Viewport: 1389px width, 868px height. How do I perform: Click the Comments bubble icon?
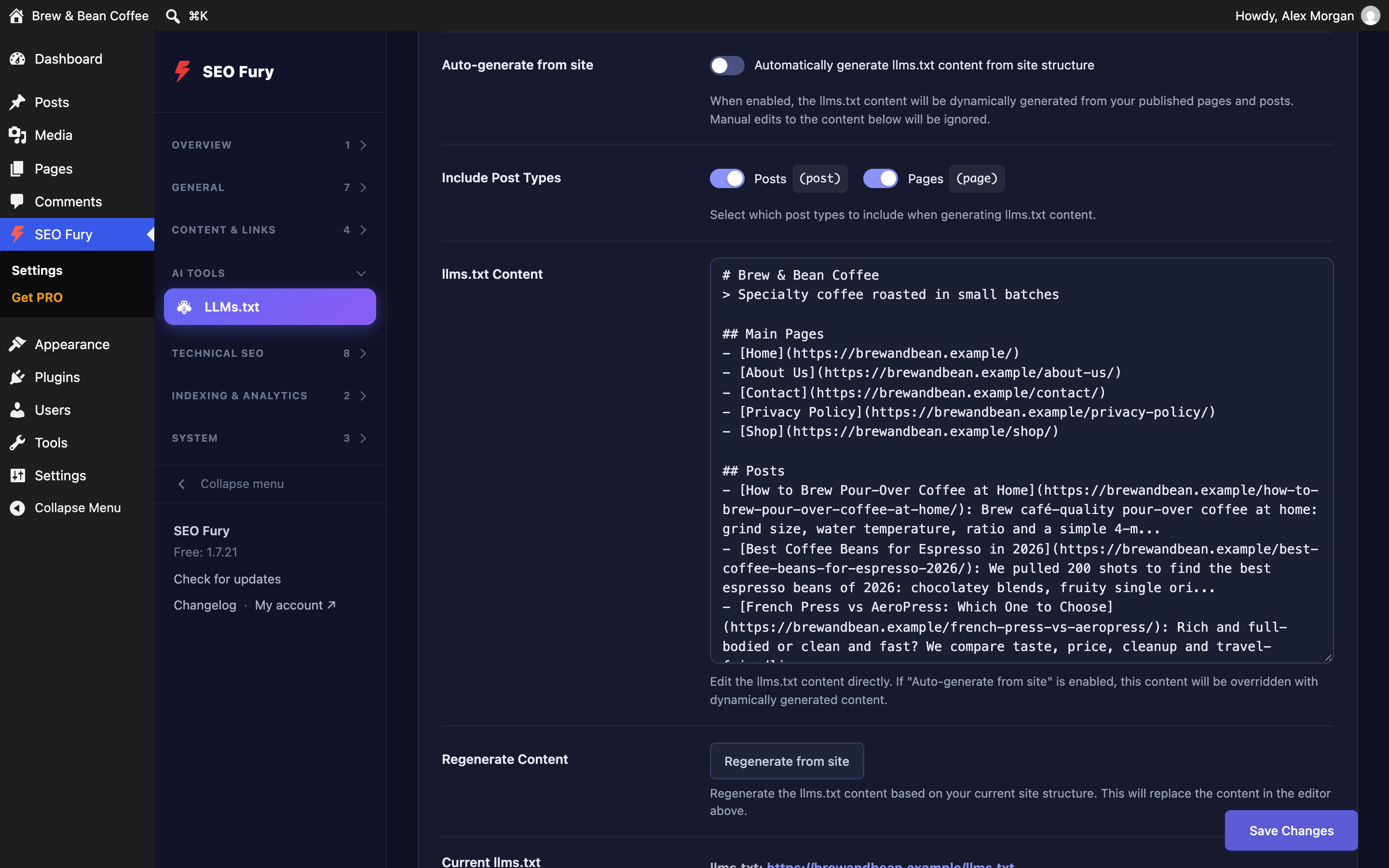(17, 201)
